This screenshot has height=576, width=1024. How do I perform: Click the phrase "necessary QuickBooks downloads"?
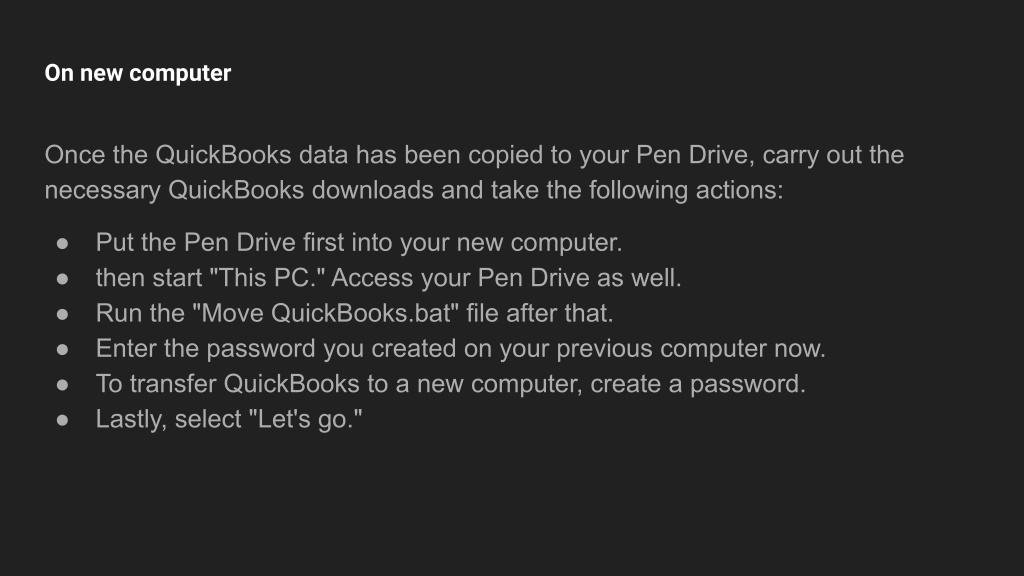click(239, 191)
